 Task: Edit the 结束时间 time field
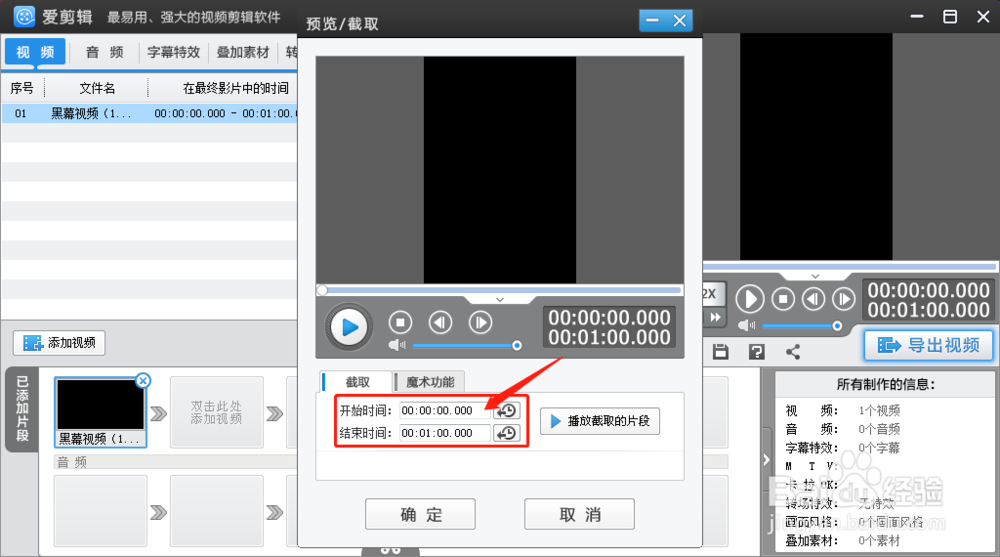[445, 433]
